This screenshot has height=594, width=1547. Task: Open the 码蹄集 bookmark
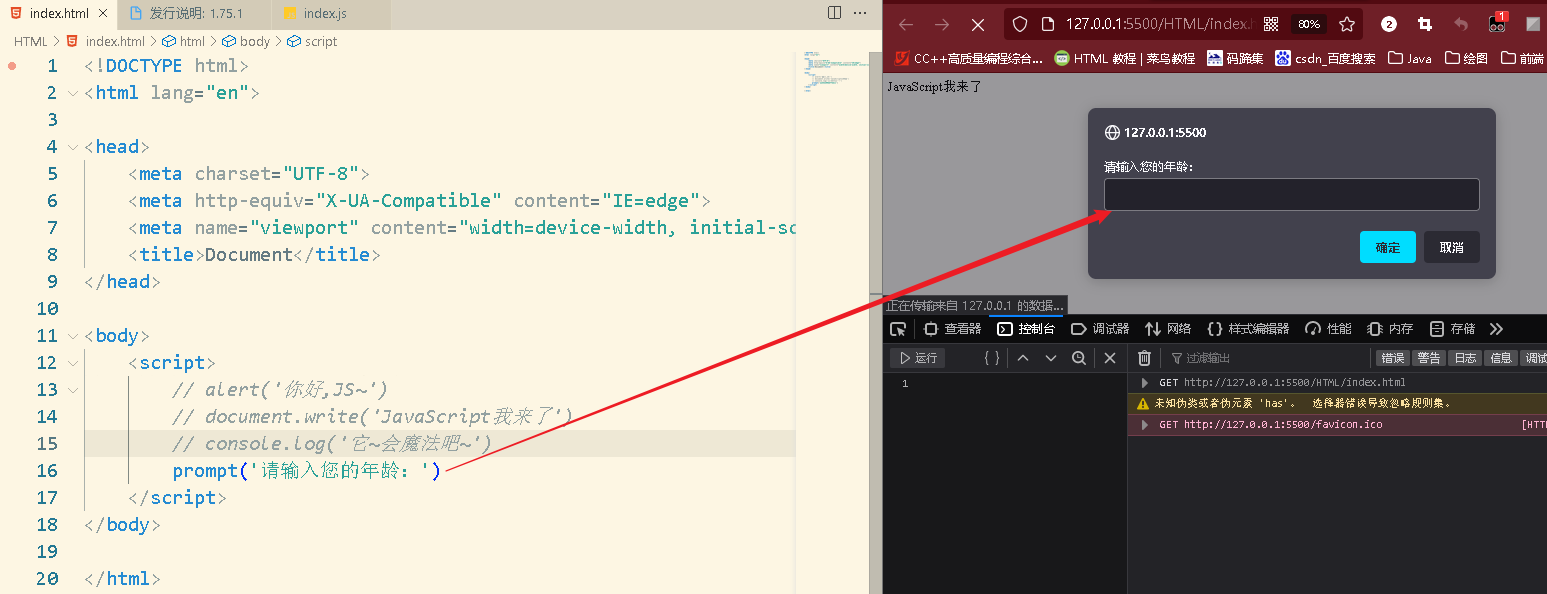1235,58
